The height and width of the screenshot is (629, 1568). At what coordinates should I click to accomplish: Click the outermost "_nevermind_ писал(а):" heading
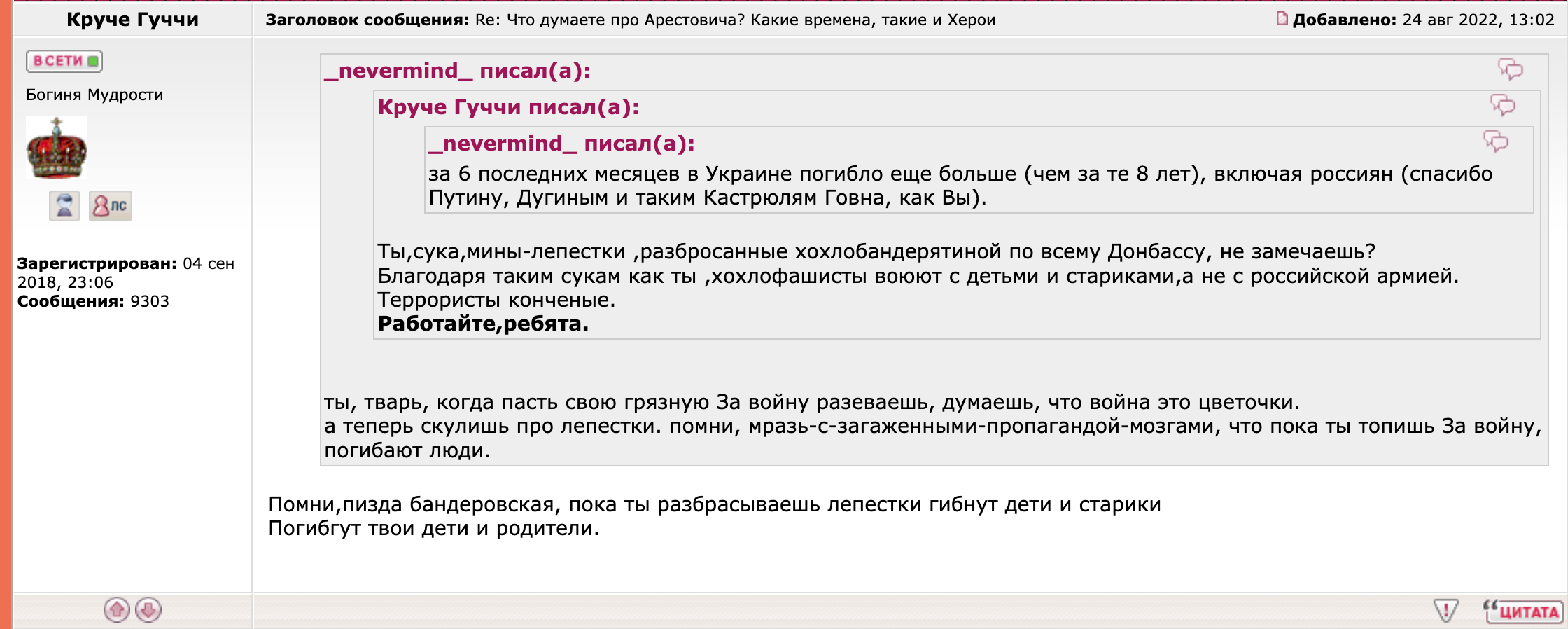458,71
